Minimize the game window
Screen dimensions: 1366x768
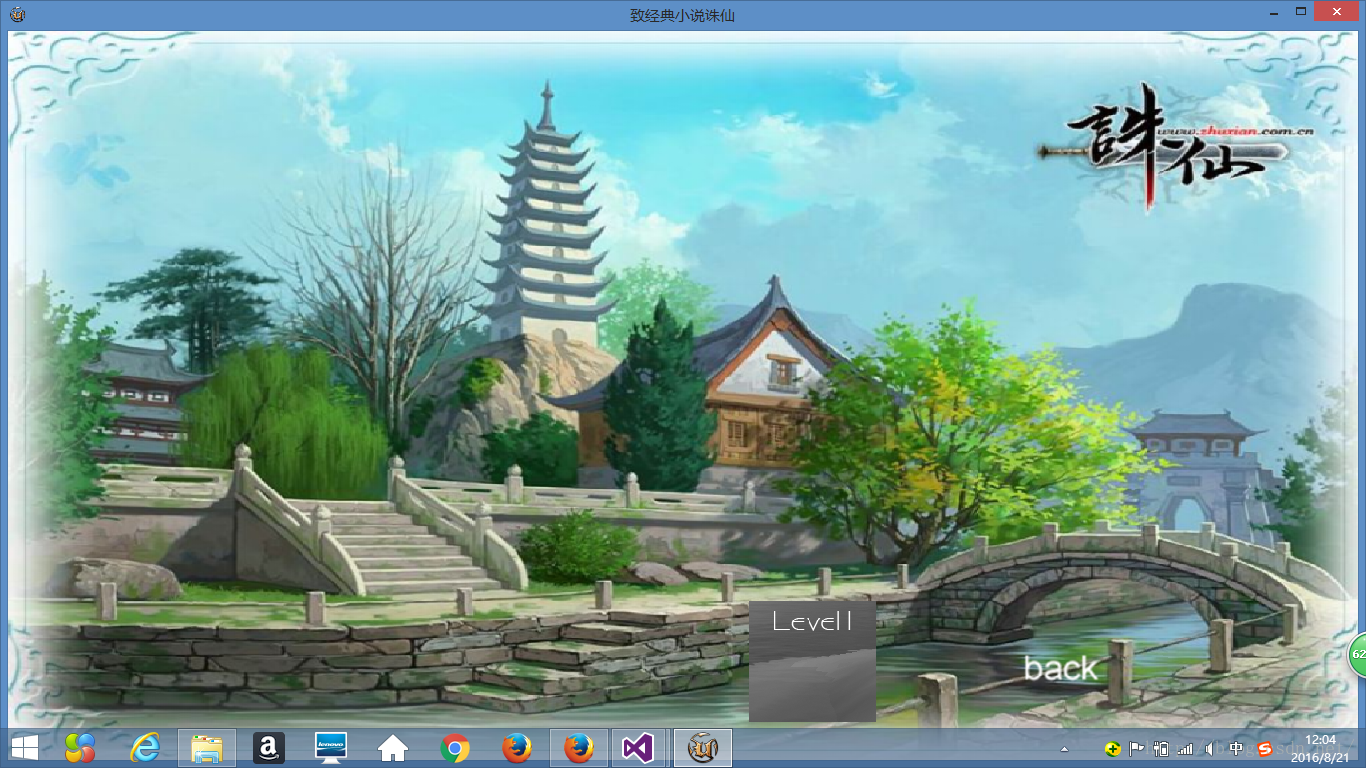pyautogui.click(x=1275, y=13)
